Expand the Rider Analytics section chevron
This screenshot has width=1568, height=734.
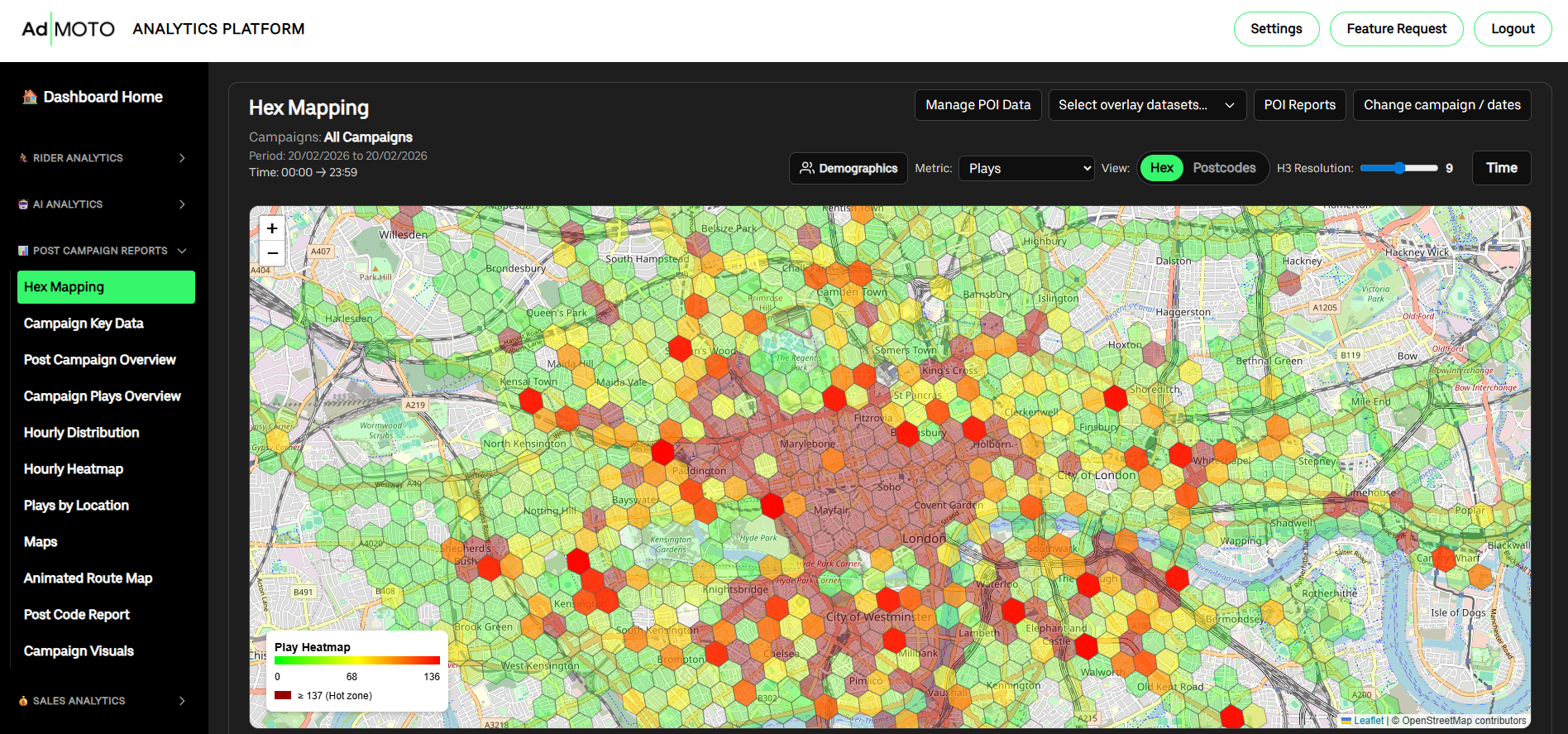pos(182,158)
